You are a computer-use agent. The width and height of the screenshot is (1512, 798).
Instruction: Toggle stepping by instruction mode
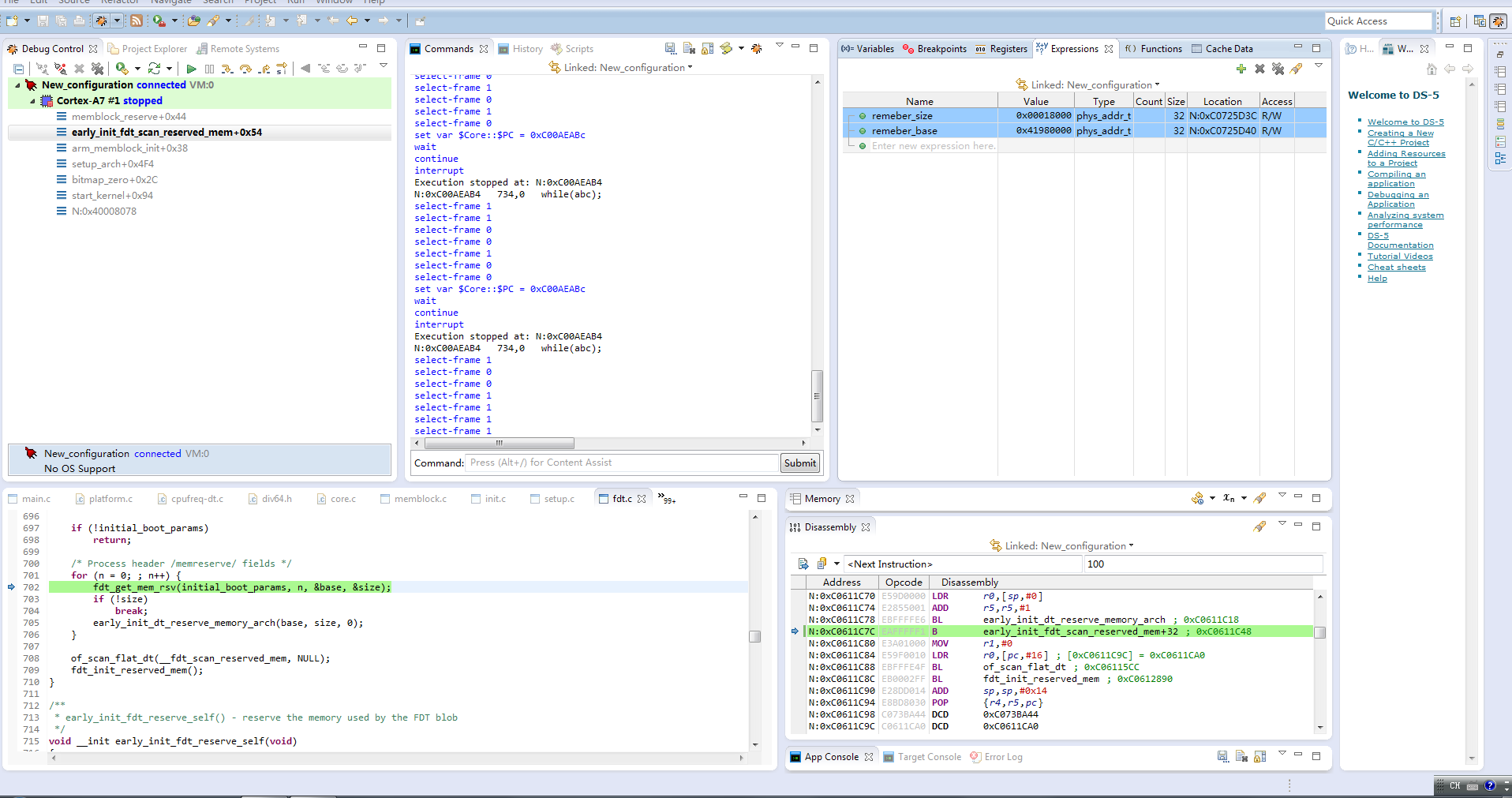[x=282, y=69]
